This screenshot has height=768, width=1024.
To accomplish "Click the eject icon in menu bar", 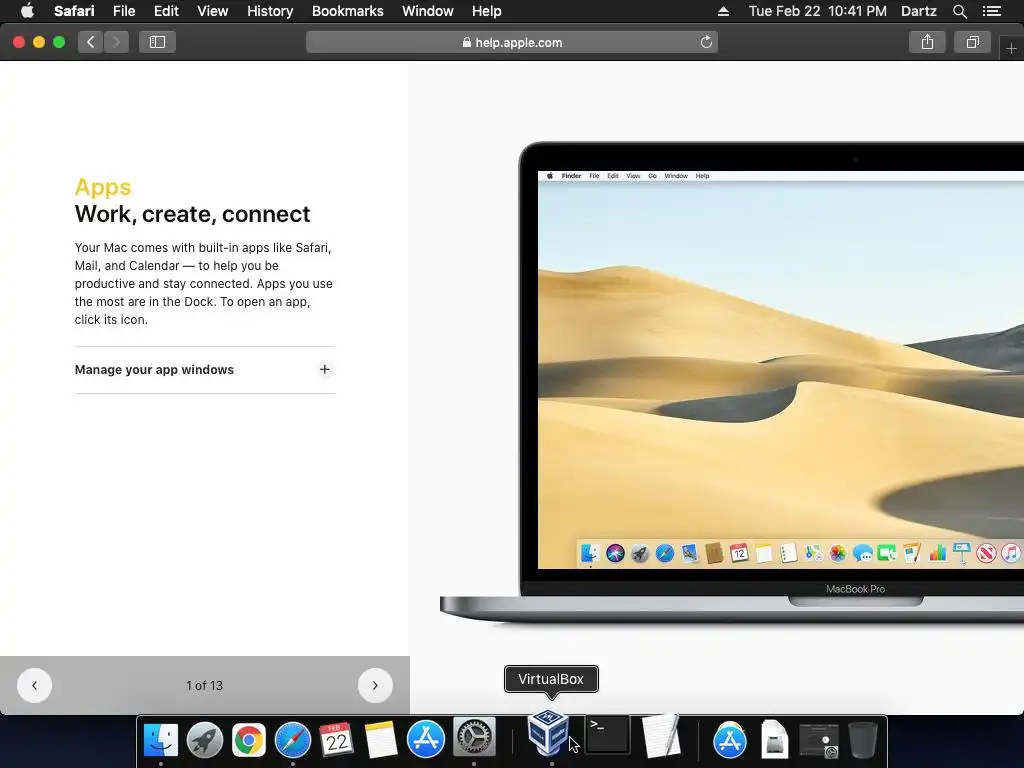I will [x=723, y=11].
